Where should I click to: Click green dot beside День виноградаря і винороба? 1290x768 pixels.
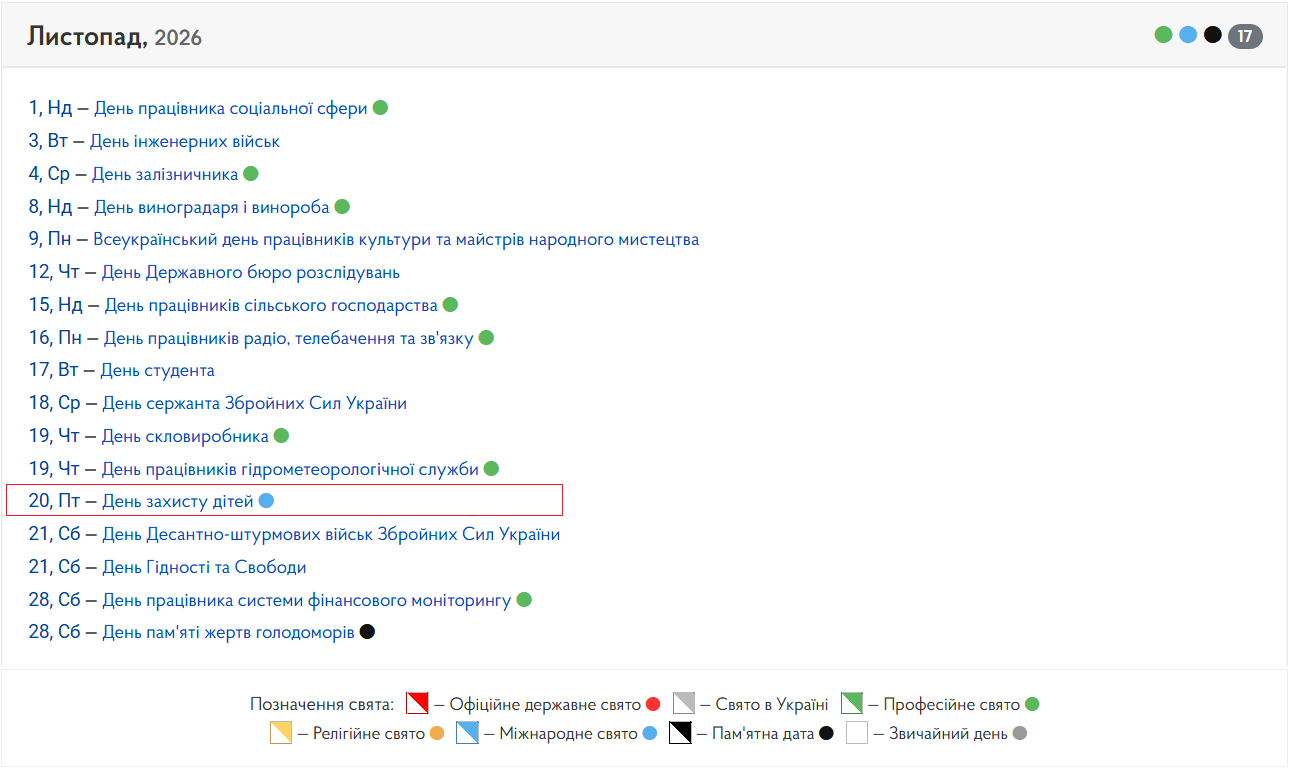[342, 207]
